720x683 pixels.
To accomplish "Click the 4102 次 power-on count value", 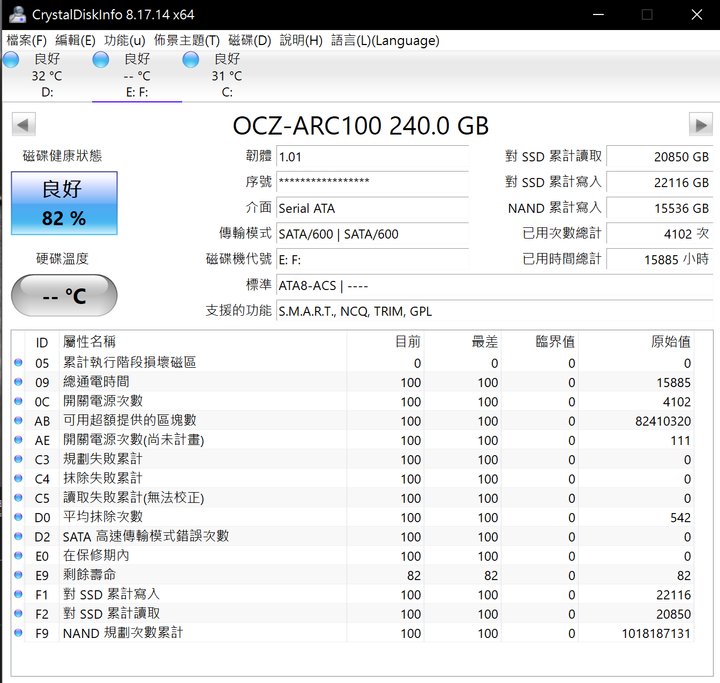I will tap(660, 234).
